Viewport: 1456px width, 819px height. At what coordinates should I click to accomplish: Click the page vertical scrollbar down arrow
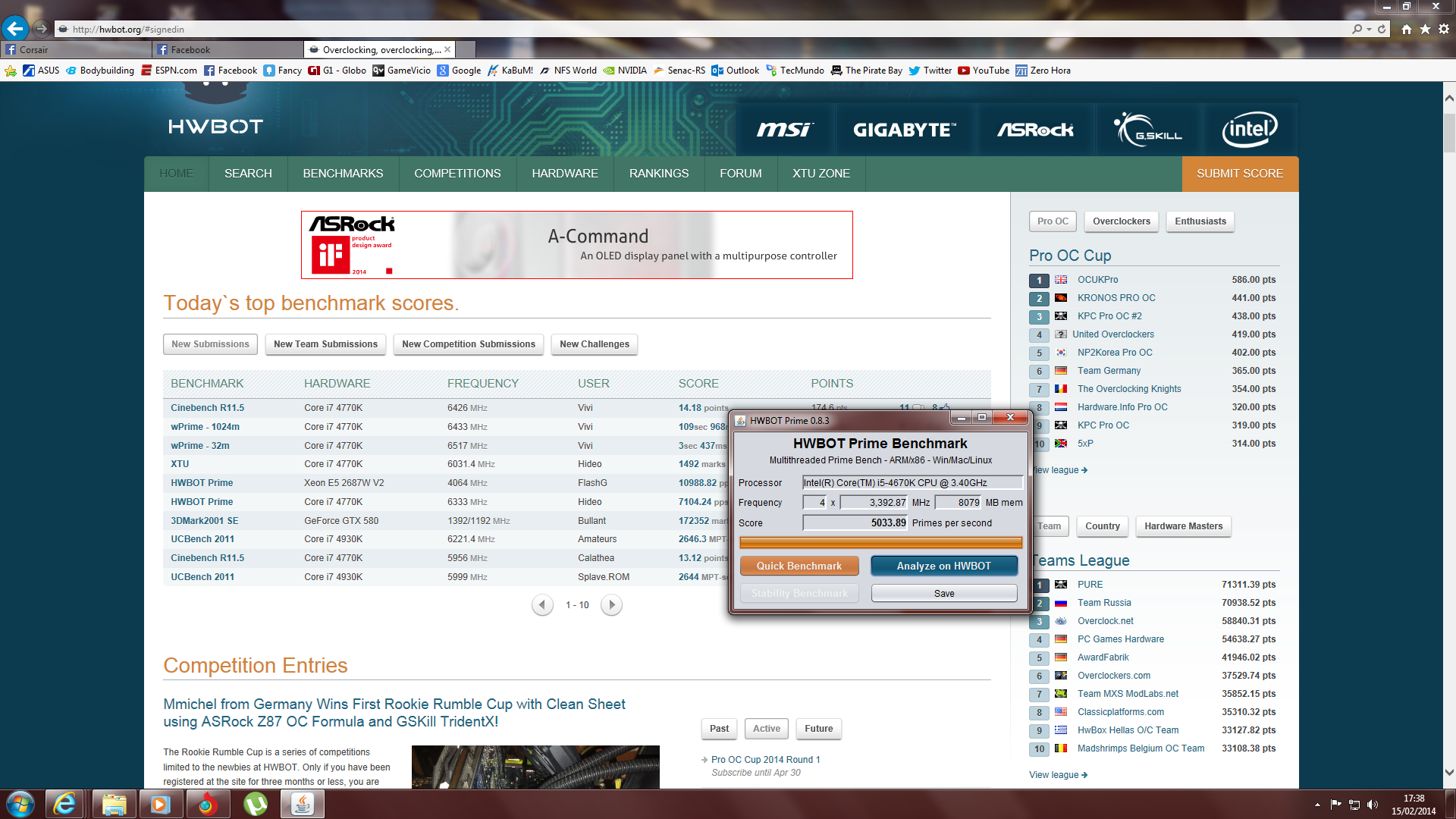tap(1449, 773)
